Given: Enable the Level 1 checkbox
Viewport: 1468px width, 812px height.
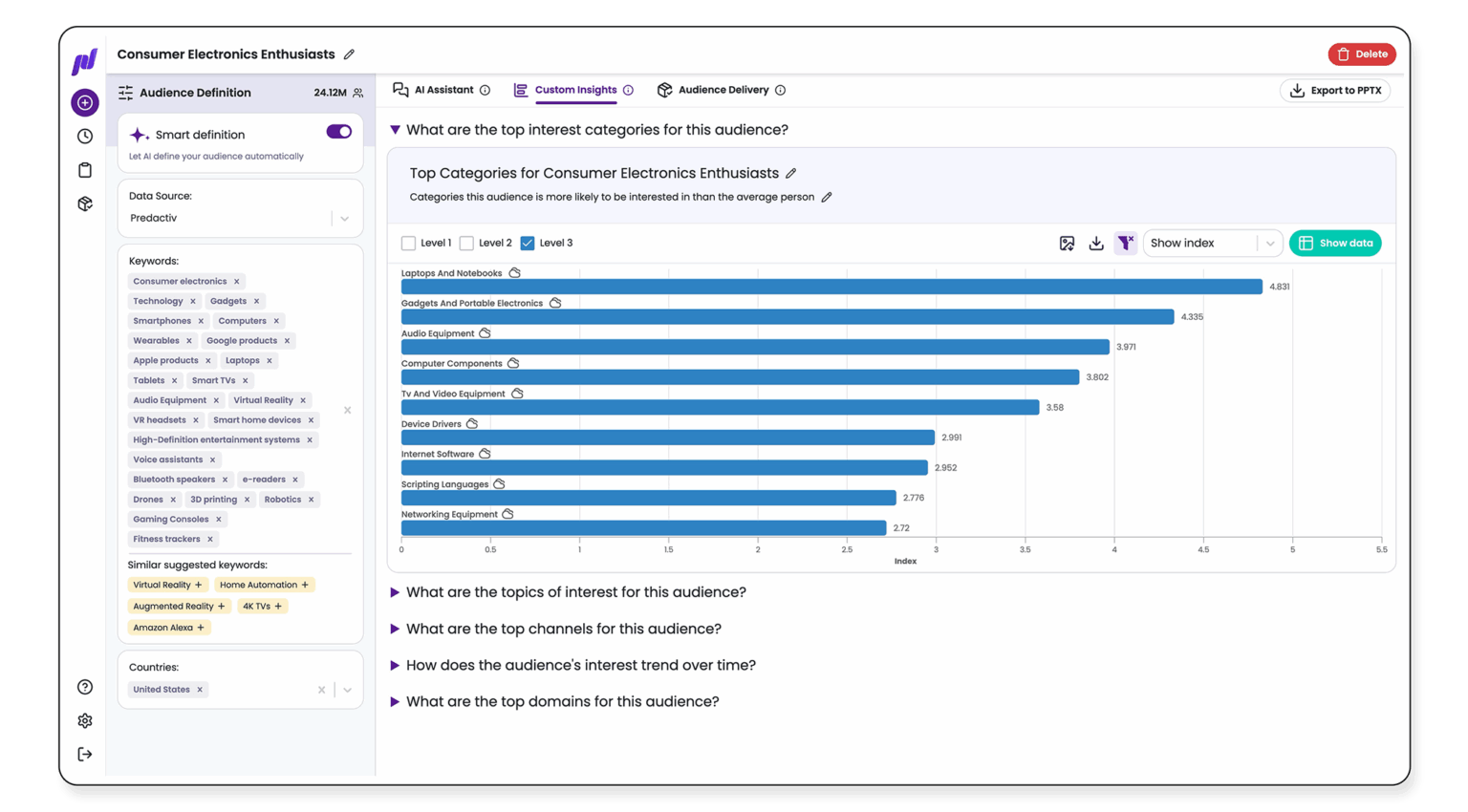Looking at the screenshot, I should pos(408,243).
